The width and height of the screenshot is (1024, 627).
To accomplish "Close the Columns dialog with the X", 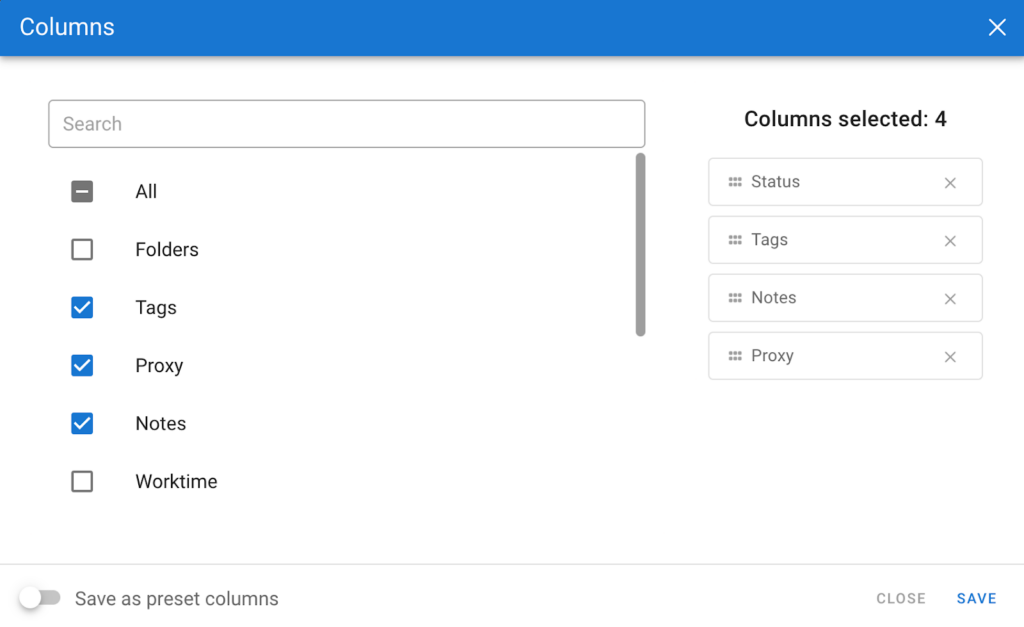I will point(996,28).
